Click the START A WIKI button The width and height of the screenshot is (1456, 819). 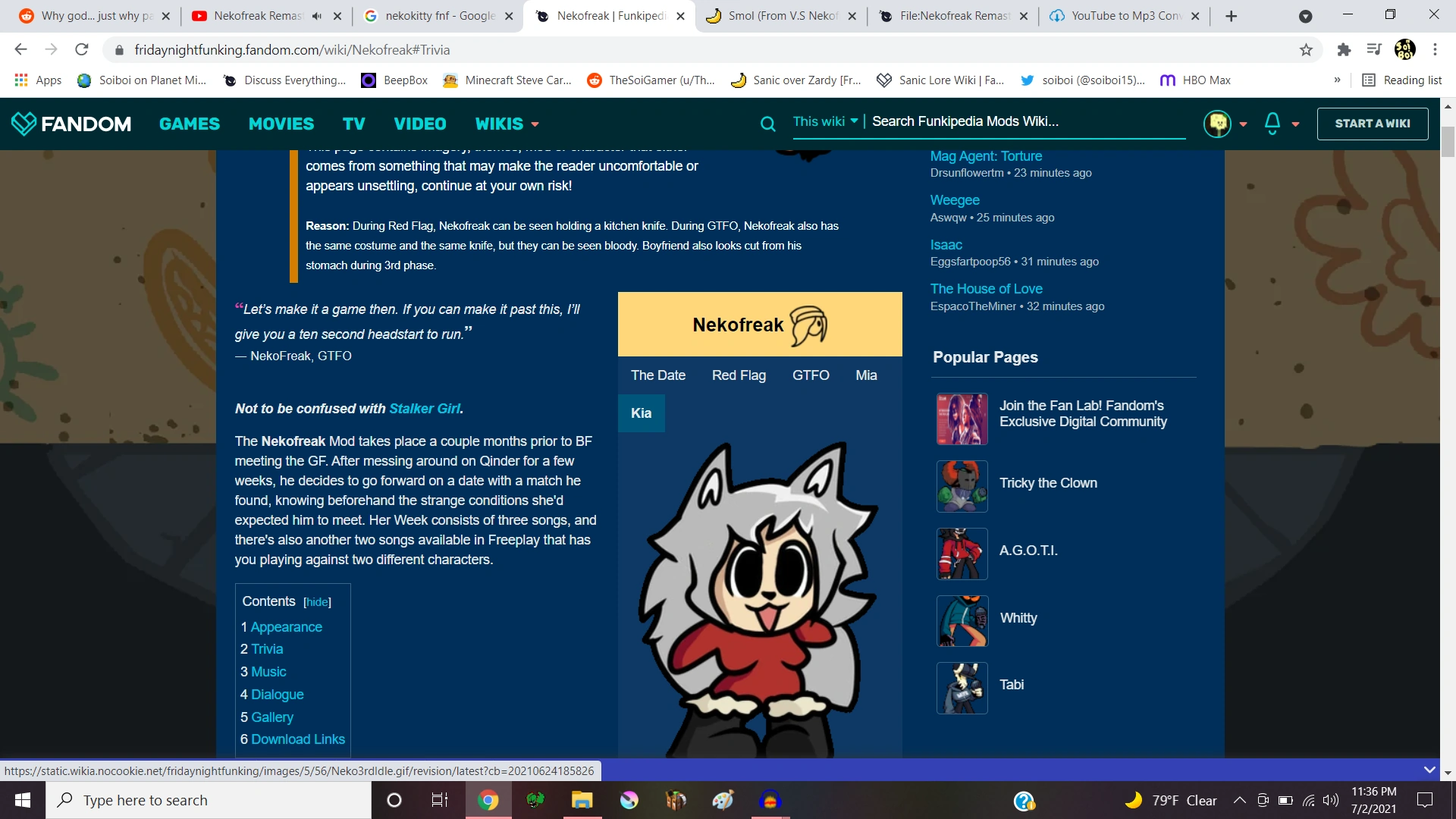click(x=1373, y=123)
